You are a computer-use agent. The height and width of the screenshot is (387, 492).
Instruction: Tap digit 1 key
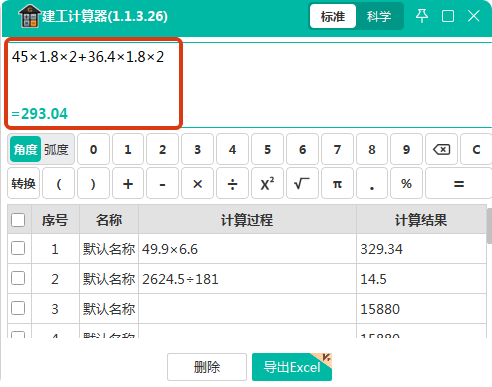point(128,149)
